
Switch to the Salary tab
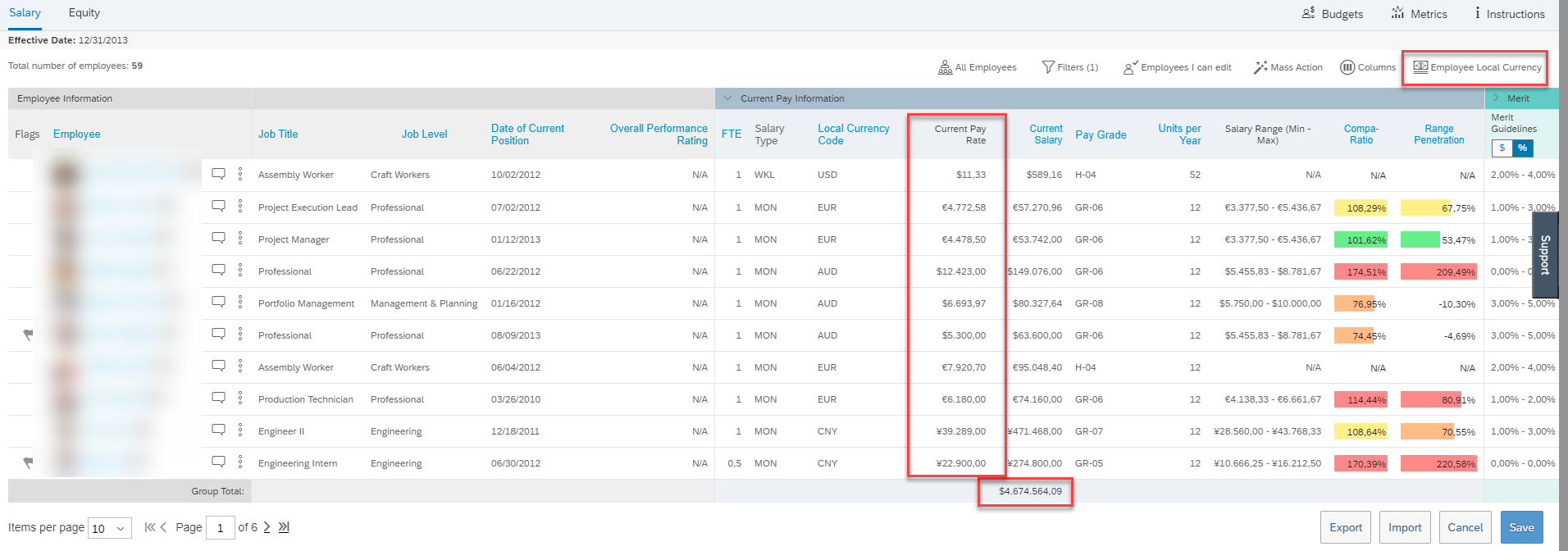(x=25, y=13)
